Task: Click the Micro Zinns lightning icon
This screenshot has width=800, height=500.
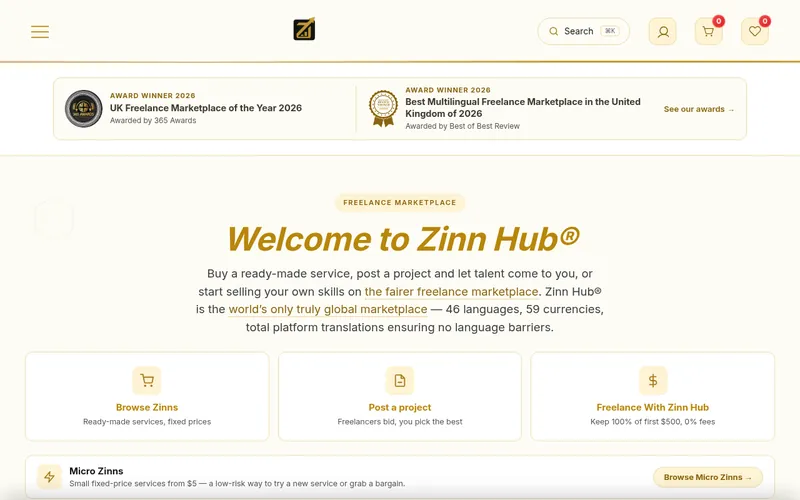Action: [x=49, y=477]
